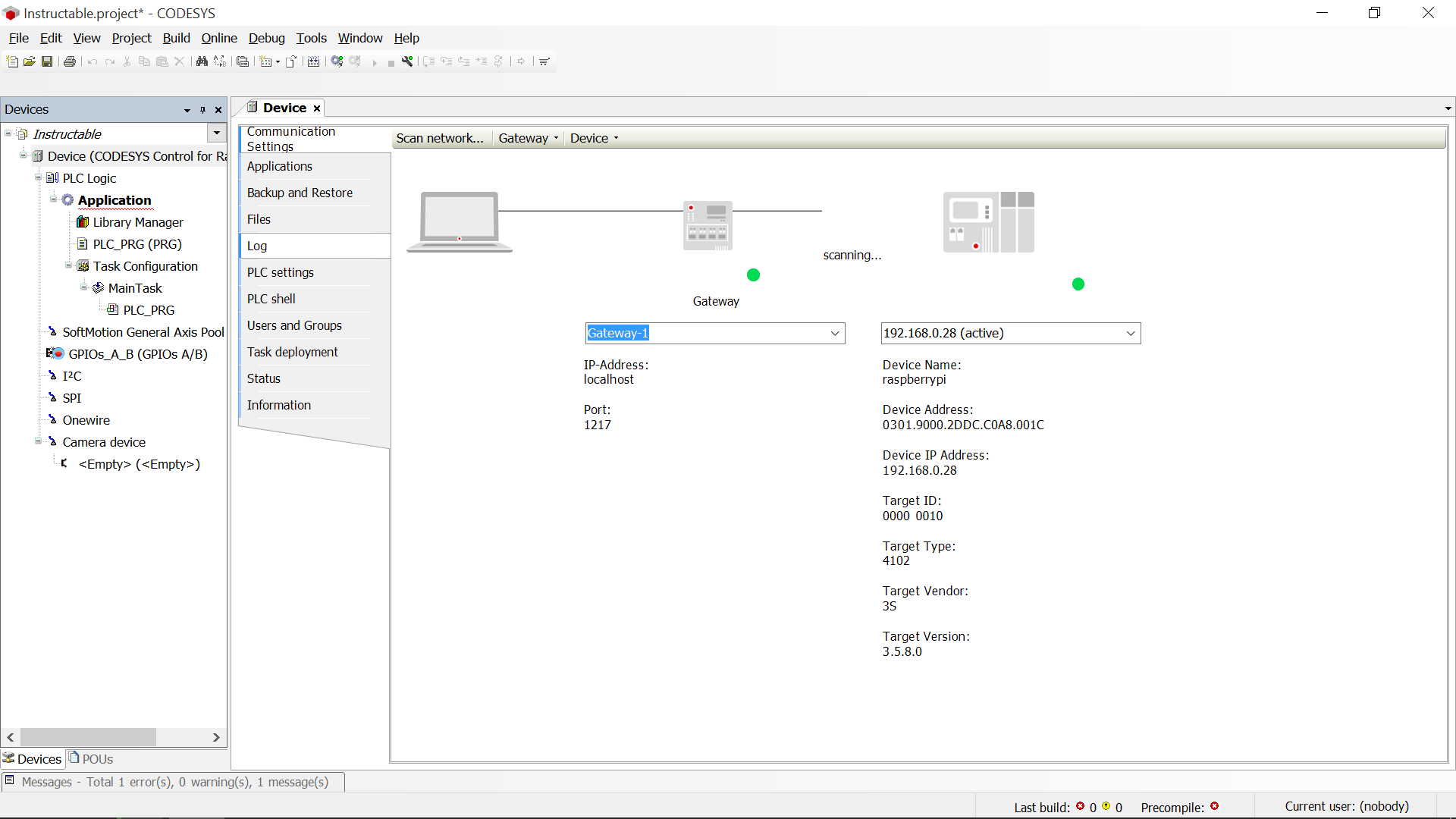The image size is (1456, 819).
Task: Select the Camera device icon
Action: click(53, 441)
